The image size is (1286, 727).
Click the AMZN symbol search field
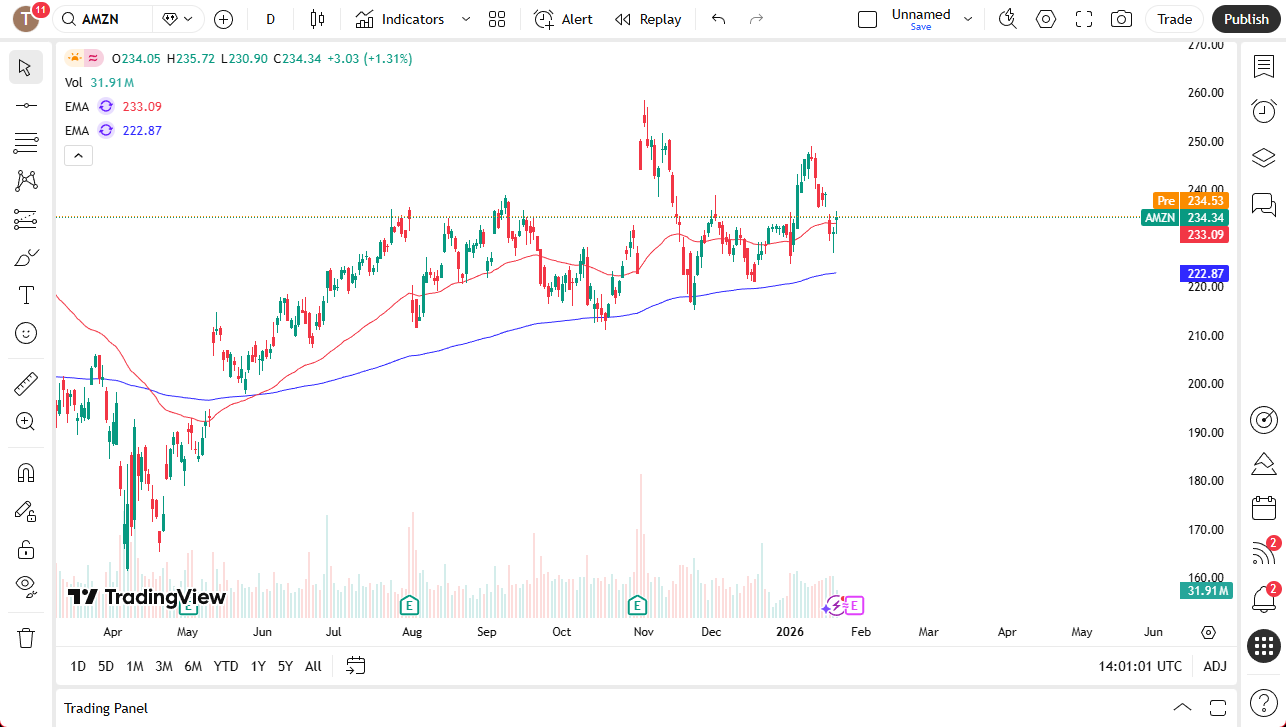(x=104, y=19)
